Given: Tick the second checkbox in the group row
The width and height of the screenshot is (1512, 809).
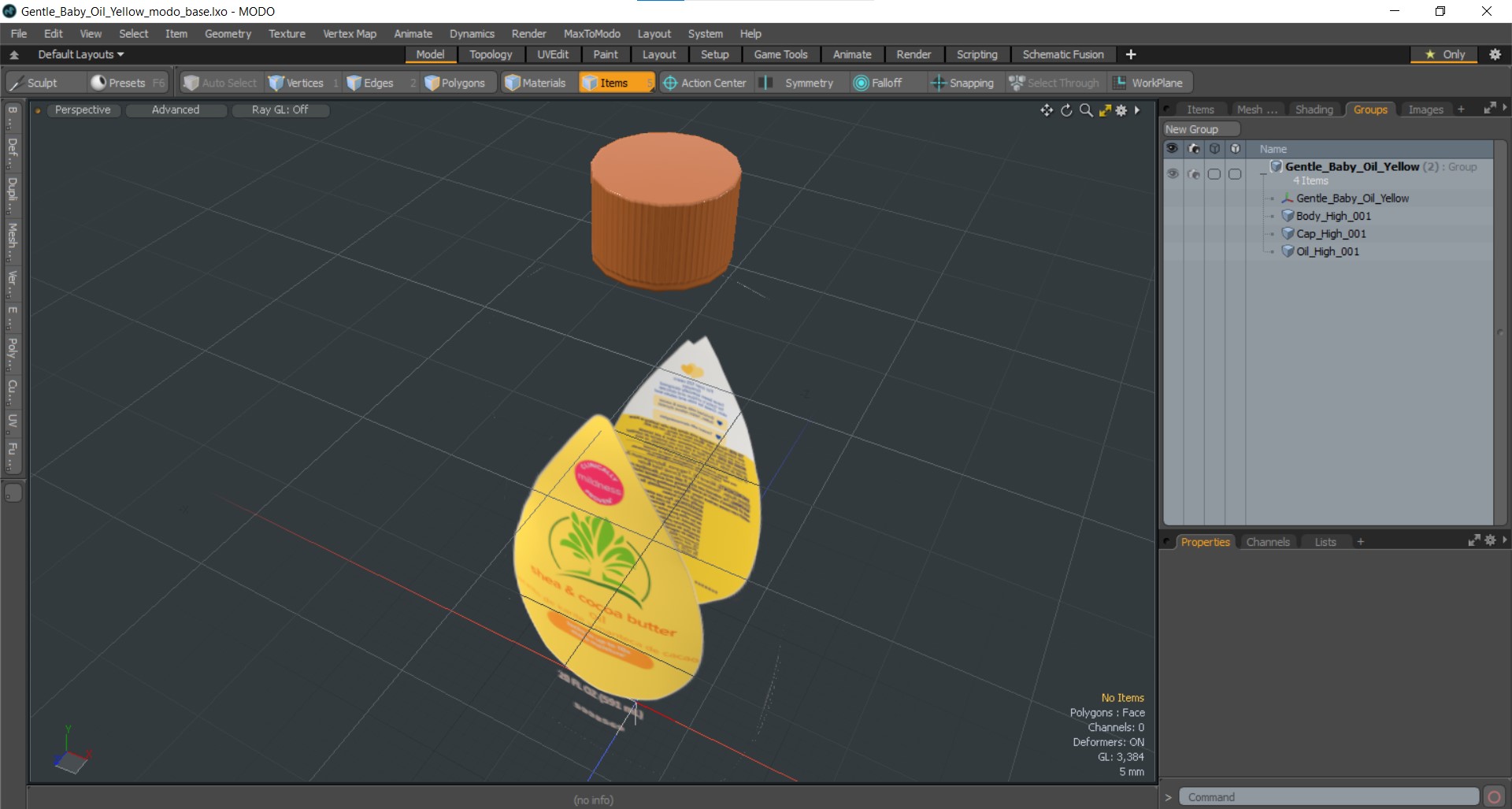Looking at the screenshot, I should (x=1235, y=174).
